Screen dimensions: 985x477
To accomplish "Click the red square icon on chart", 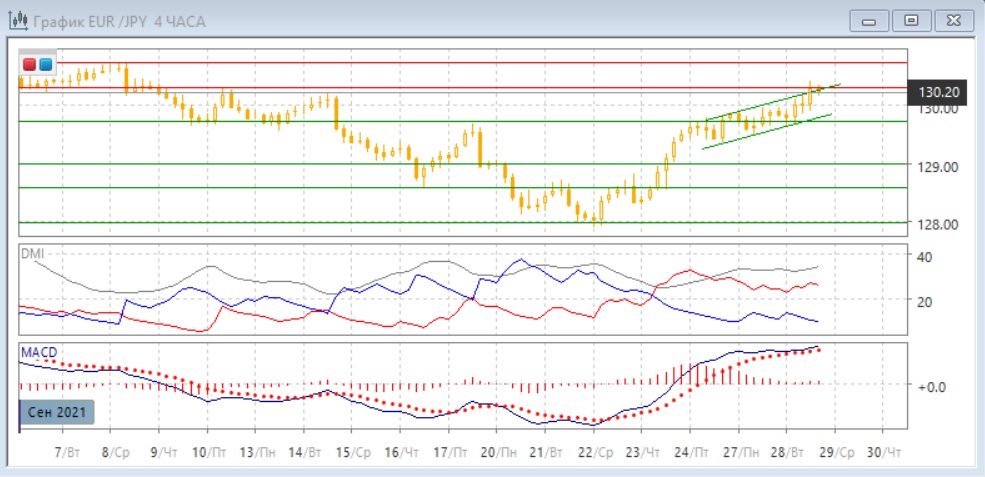I will [29, 64].
